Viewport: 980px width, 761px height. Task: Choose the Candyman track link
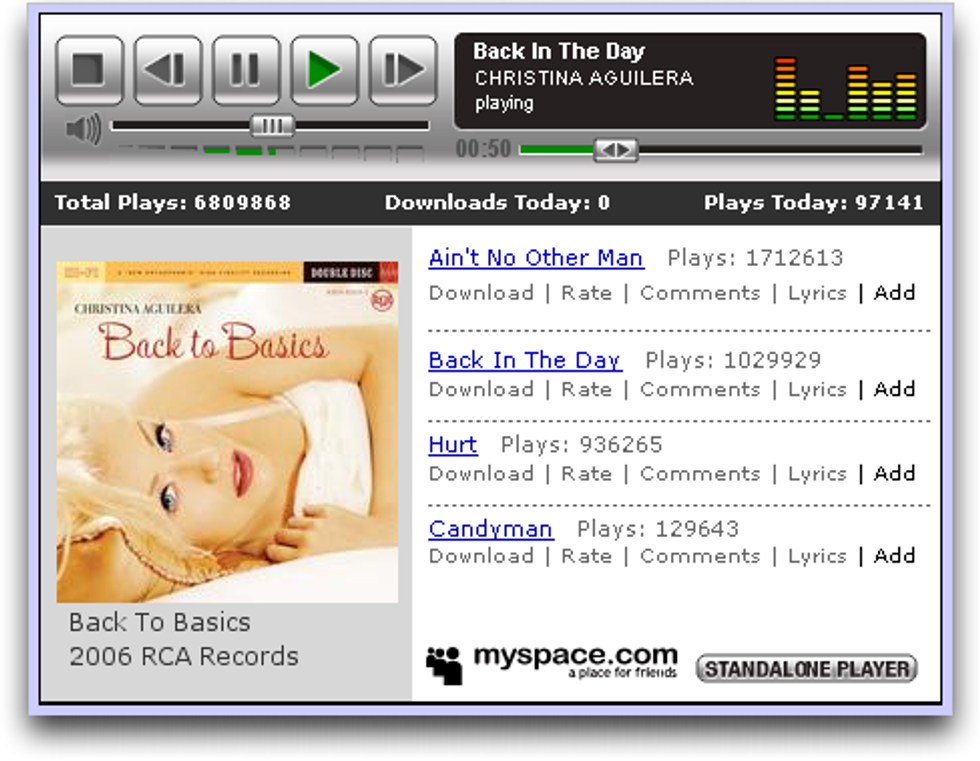[490, 528]
